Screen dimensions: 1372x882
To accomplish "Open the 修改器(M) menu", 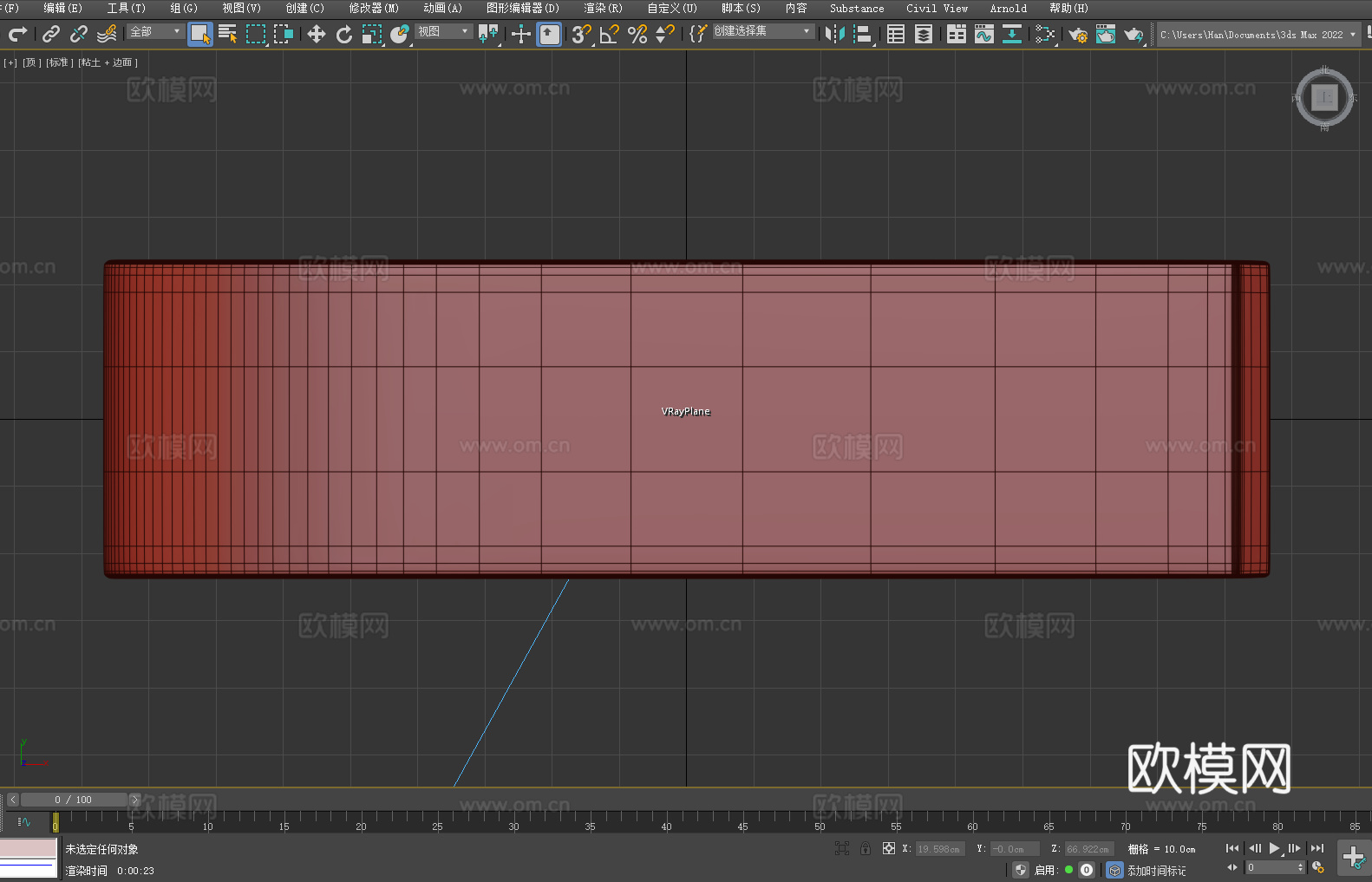I will [x=374, y=8].
